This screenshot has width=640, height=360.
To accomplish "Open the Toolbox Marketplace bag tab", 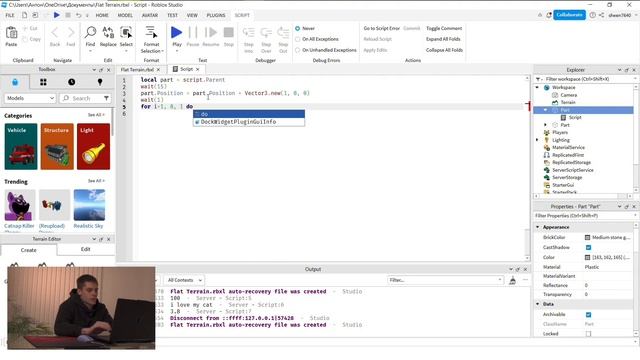I will (15, 82).
